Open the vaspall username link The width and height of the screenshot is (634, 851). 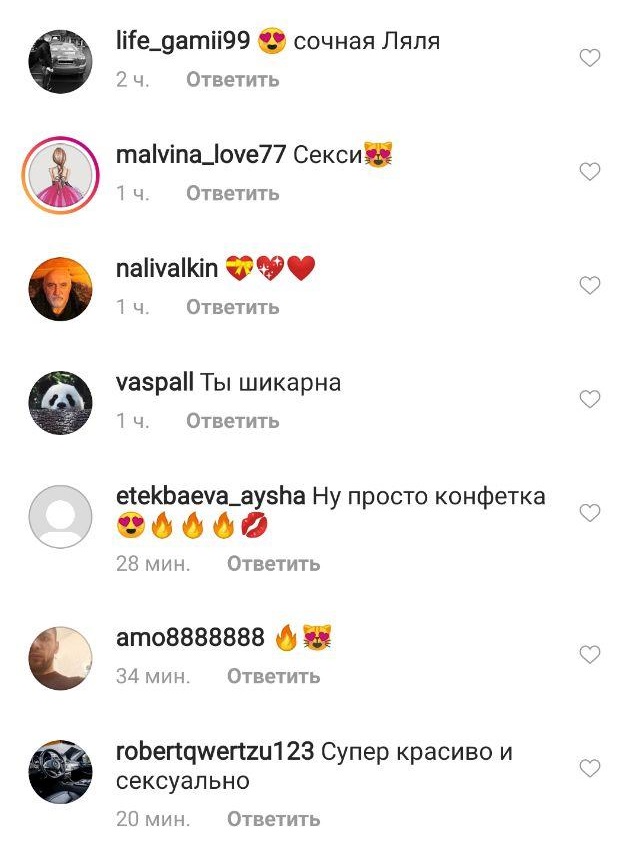click(155, 383)
